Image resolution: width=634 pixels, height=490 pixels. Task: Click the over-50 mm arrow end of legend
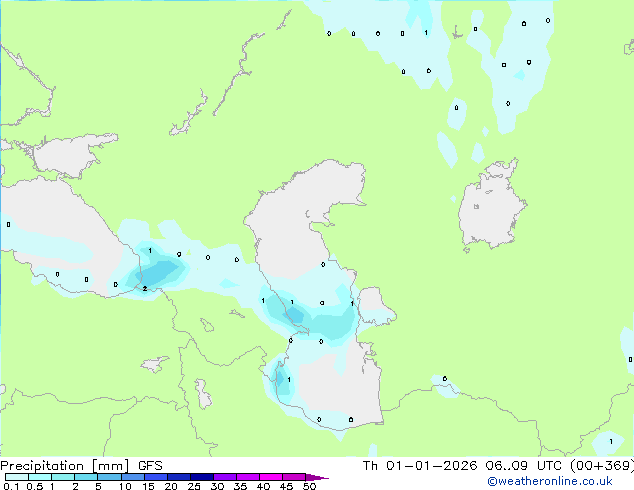click(317, 477)
